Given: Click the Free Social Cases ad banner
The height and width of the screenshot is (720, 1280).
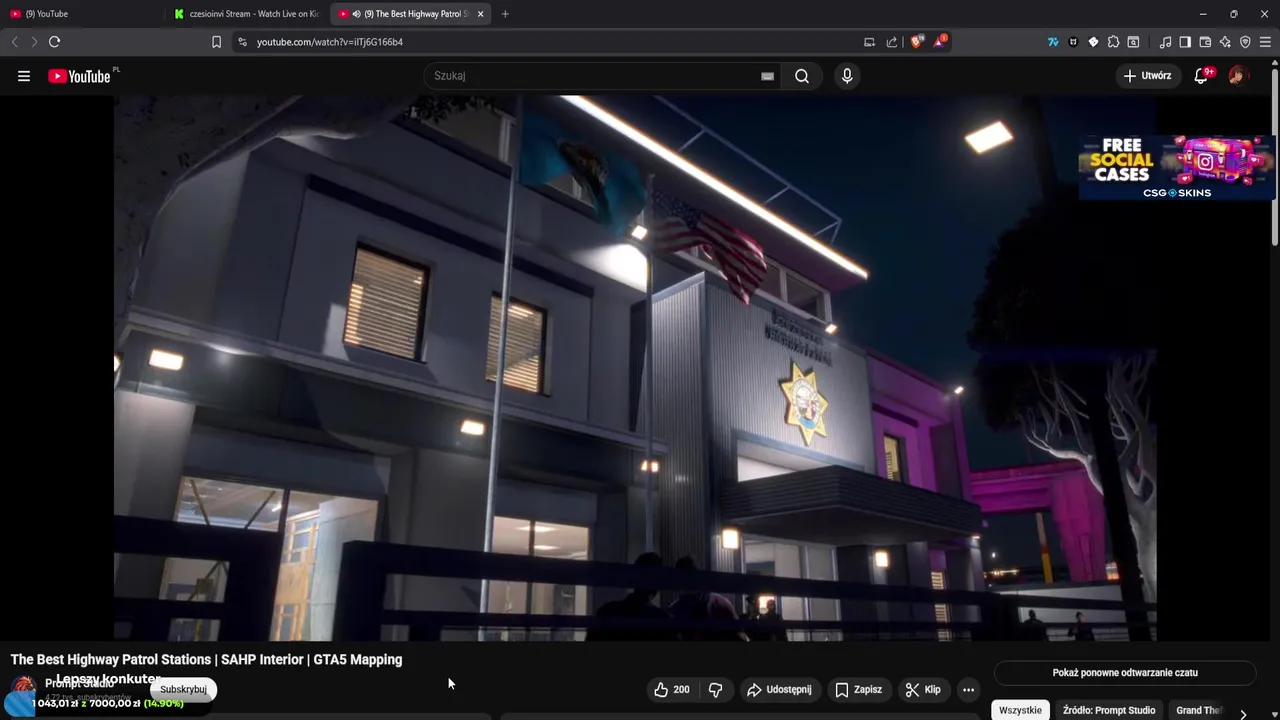Looking at the screenshot, I should click(1176, 168).
